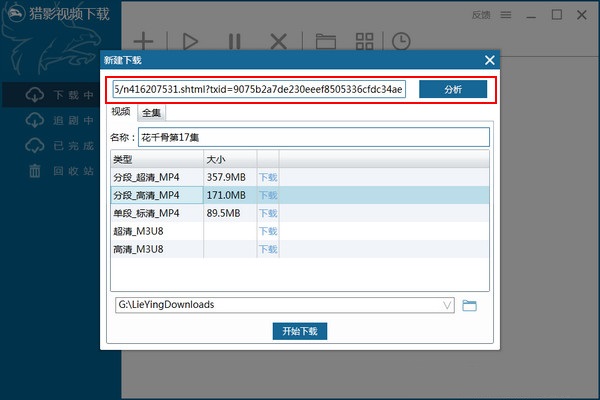The height and width of the screenshot is (400, 600).
Task: Open the main window hamburger menu
Action: pos(506,15)
